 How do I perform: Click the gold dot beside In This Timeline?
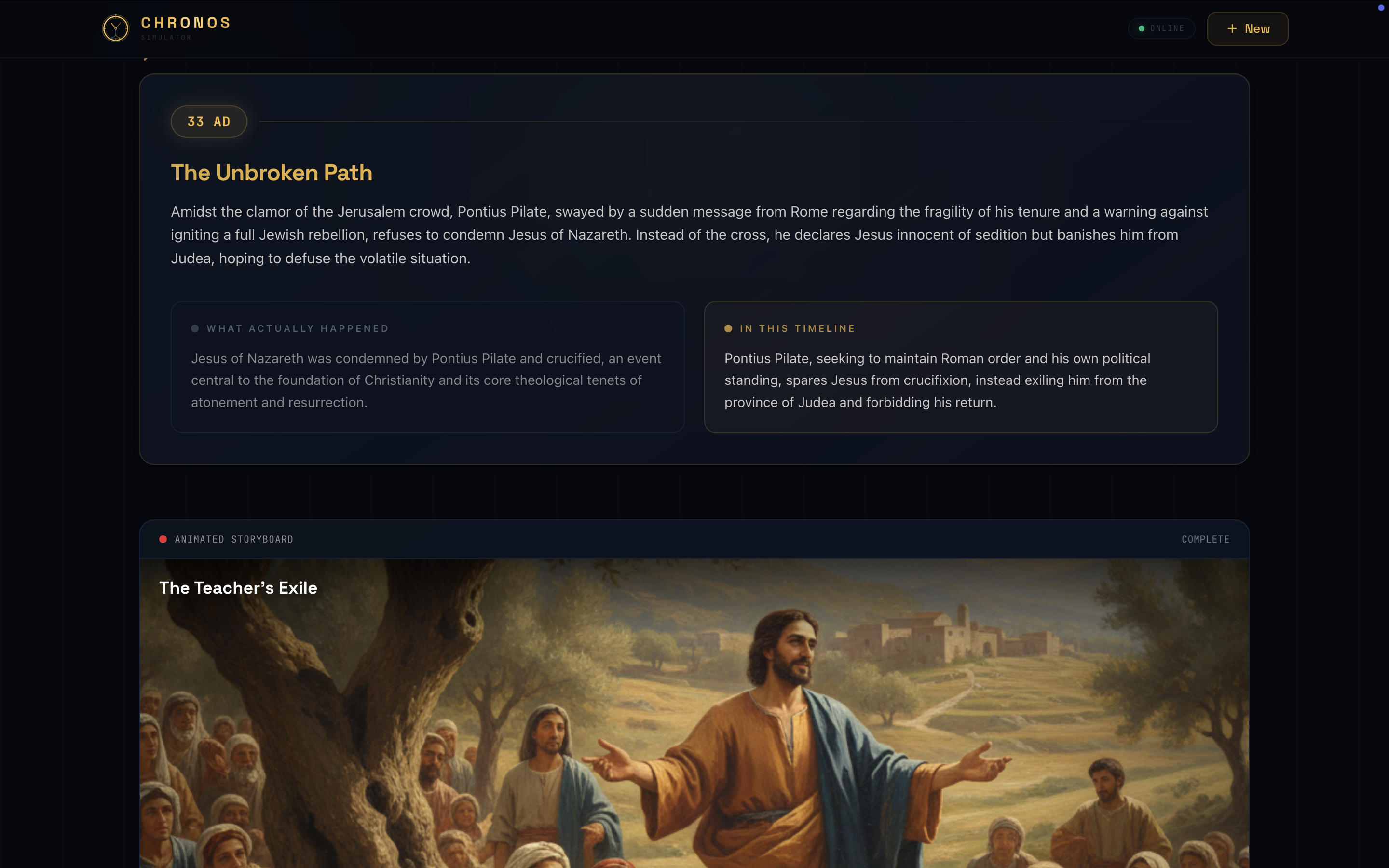(x=728, y=328)
